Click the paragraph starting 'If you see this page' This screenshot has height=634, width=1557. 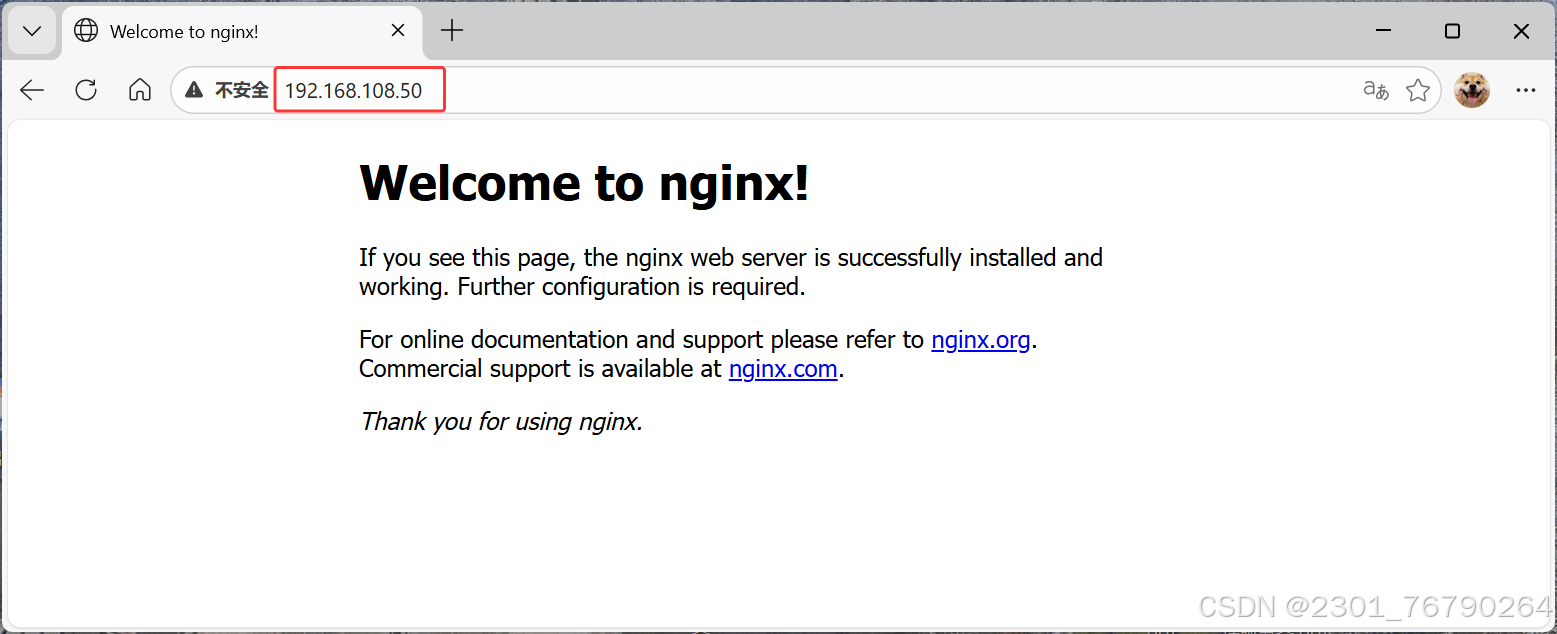731,272
